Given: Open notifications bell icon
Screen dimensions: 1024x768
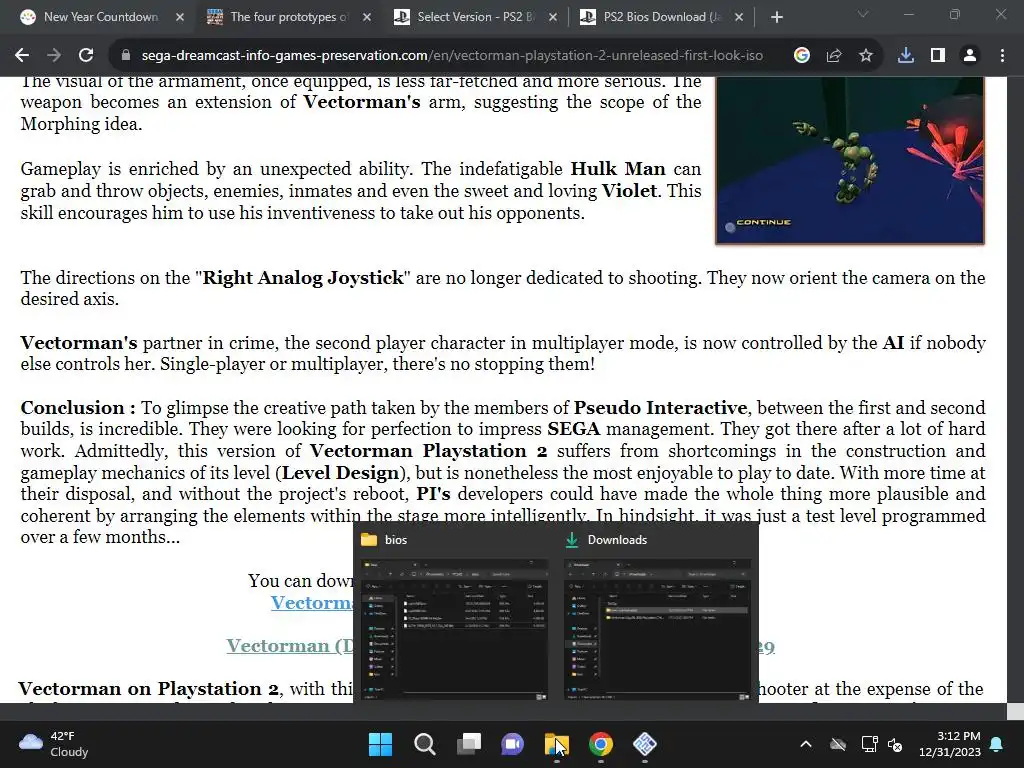Looking at the screenshot, I should coord(997,744).
